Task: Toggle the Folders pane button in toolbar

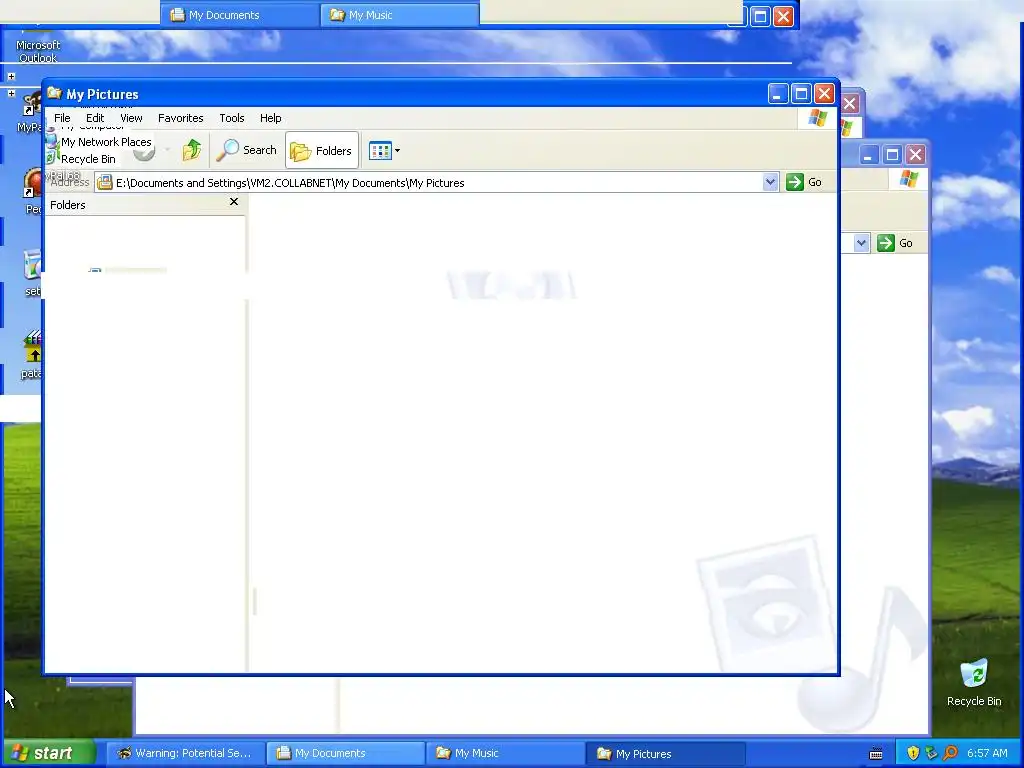Action: tap(321, 151)
